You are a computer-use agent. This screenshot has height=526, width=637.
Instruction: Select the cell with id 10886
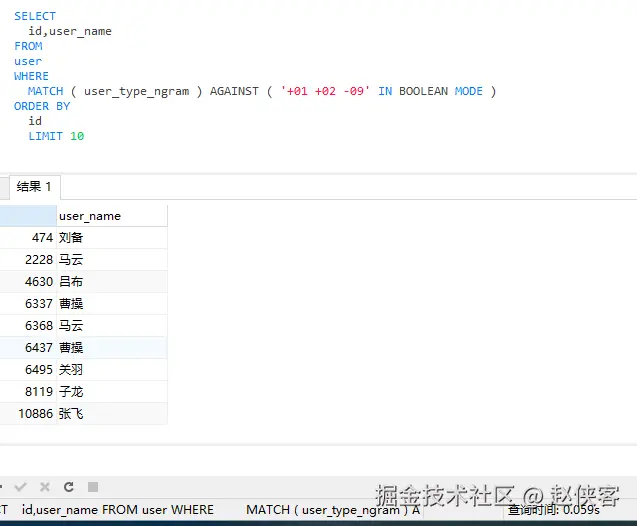(28, 413)
